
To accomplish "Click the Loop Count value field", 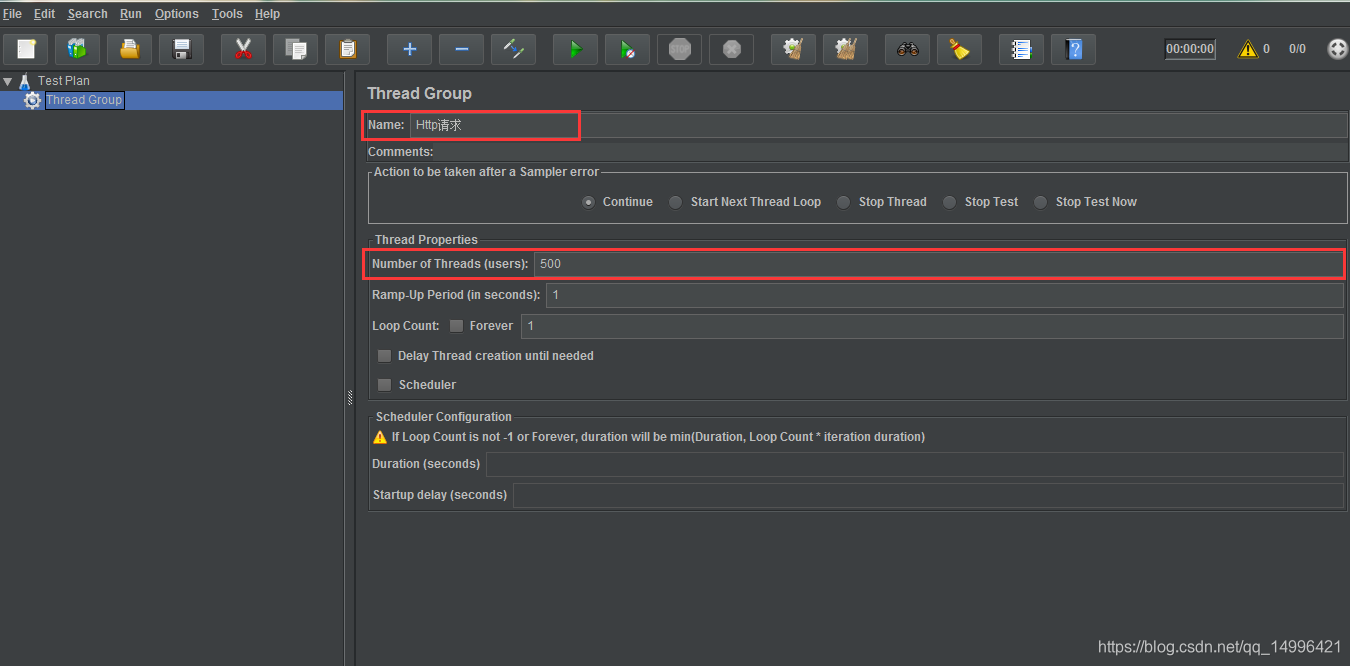I will [x=932, y=326].
